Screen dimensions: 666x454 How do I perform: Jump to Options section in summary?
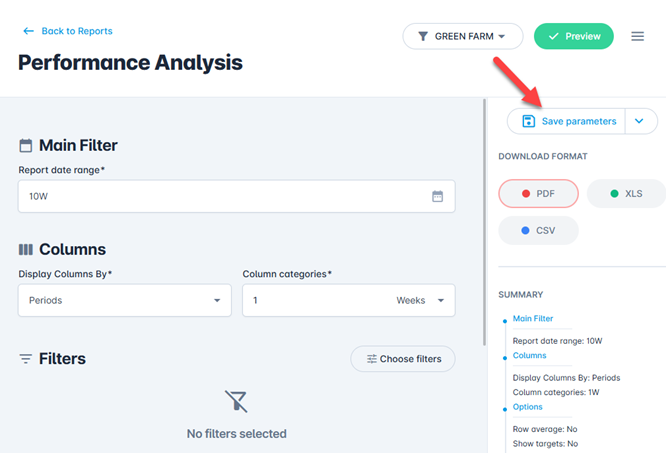pyautogui.click(x=527, y=407)
